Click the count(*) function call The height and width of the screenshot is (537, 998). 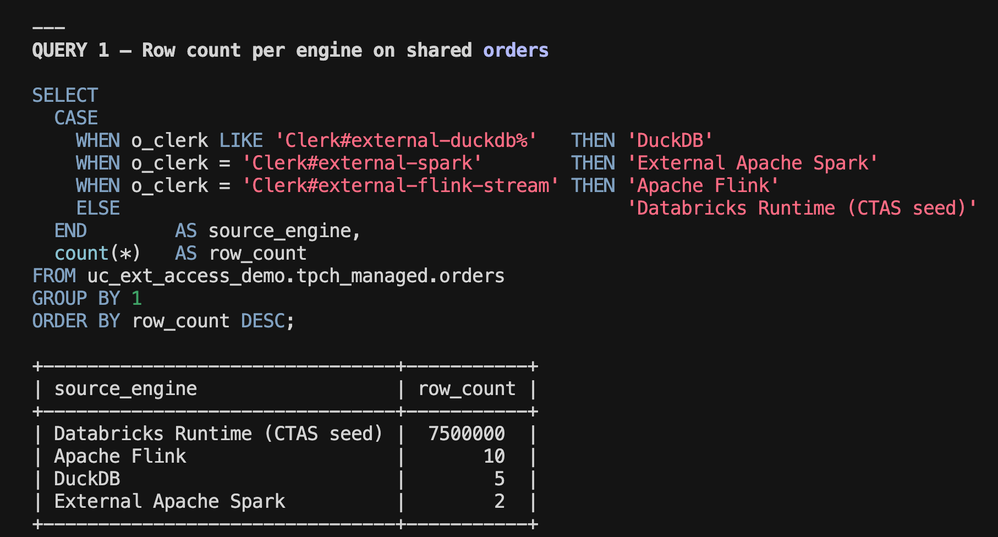point(97,253)
